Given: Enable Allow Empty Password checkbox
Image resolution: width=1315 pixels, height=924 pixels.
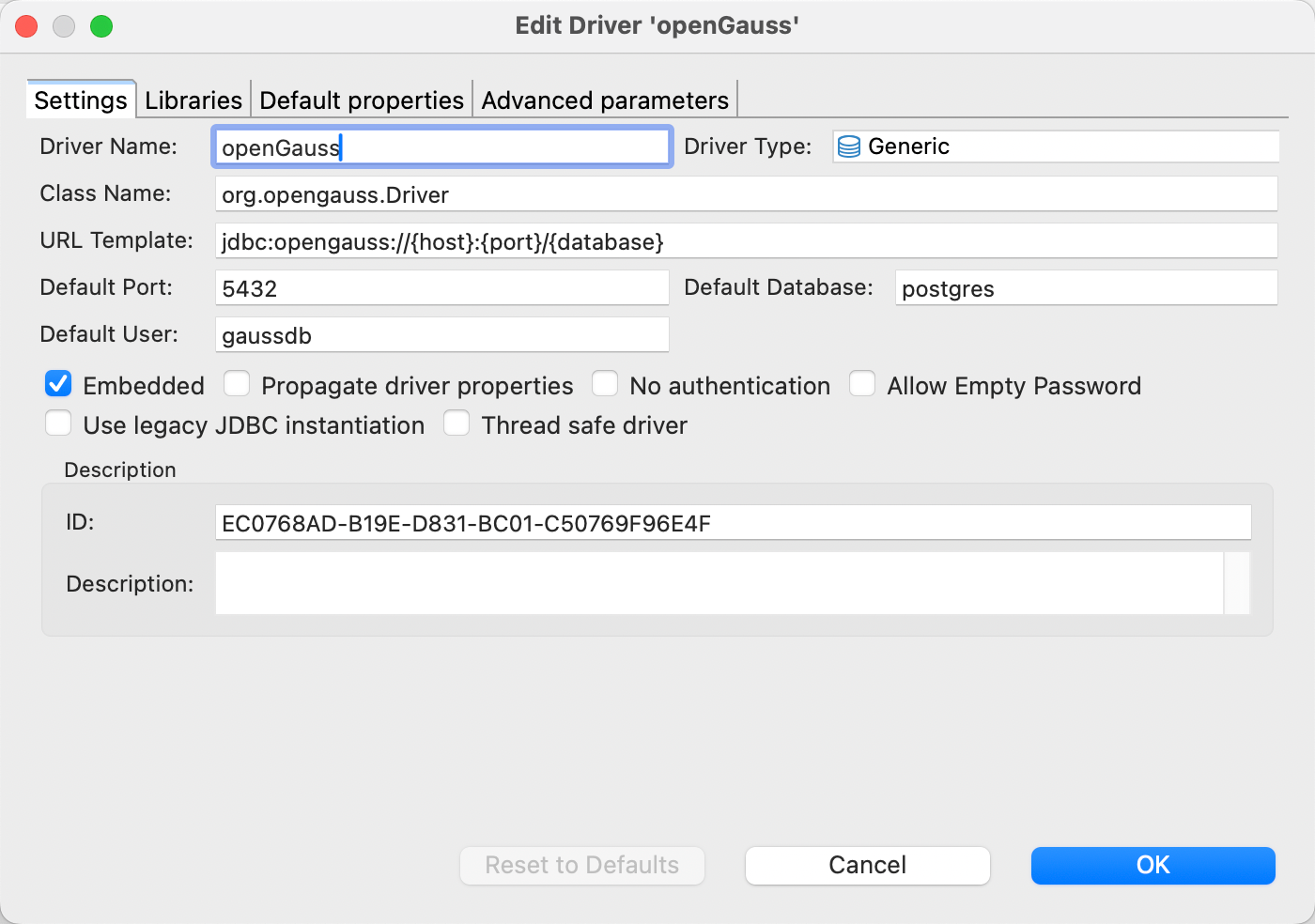Looking at the screenshot, I should (x=862, y=384).
